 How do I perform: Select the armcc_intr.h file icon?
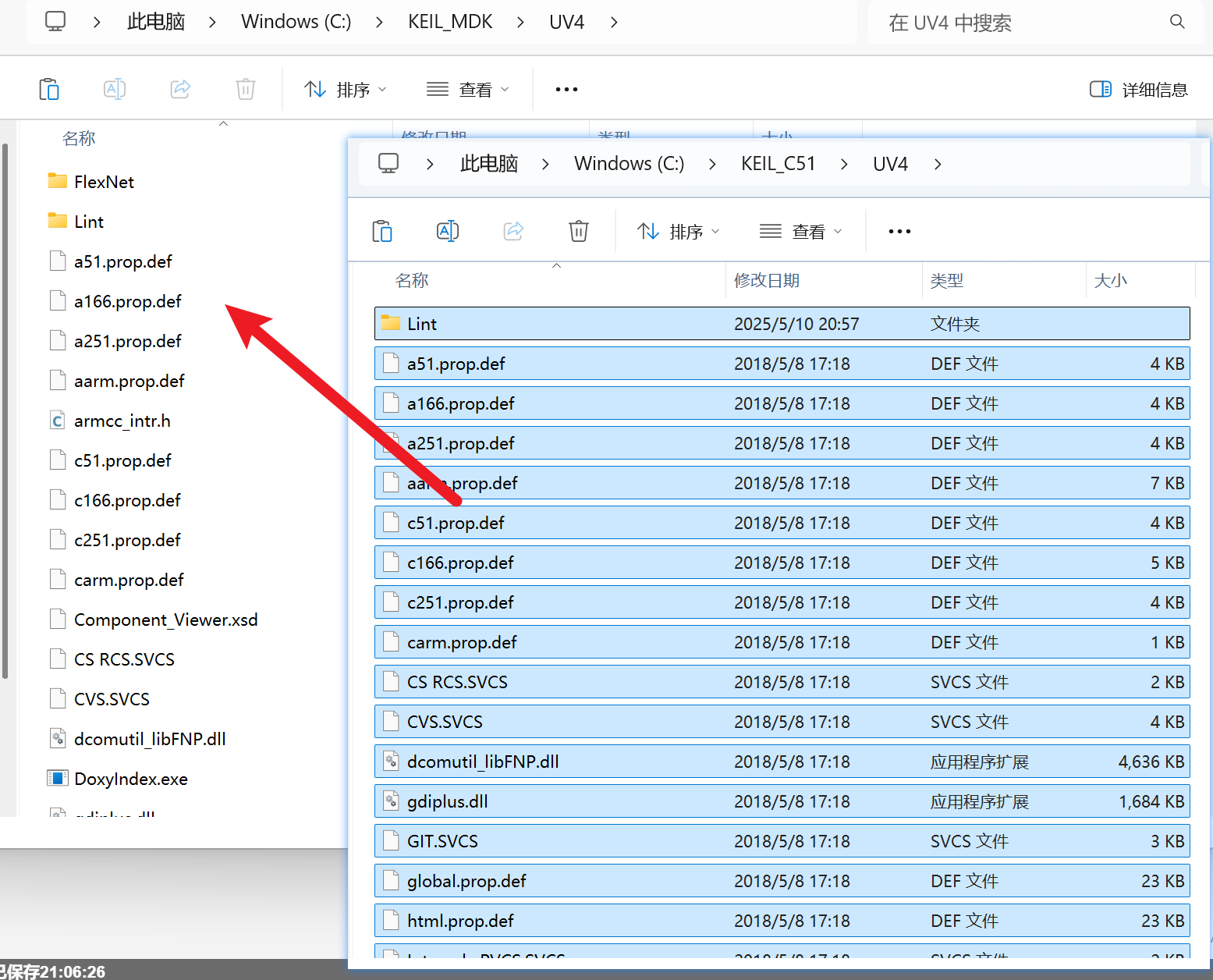point(57,420)
